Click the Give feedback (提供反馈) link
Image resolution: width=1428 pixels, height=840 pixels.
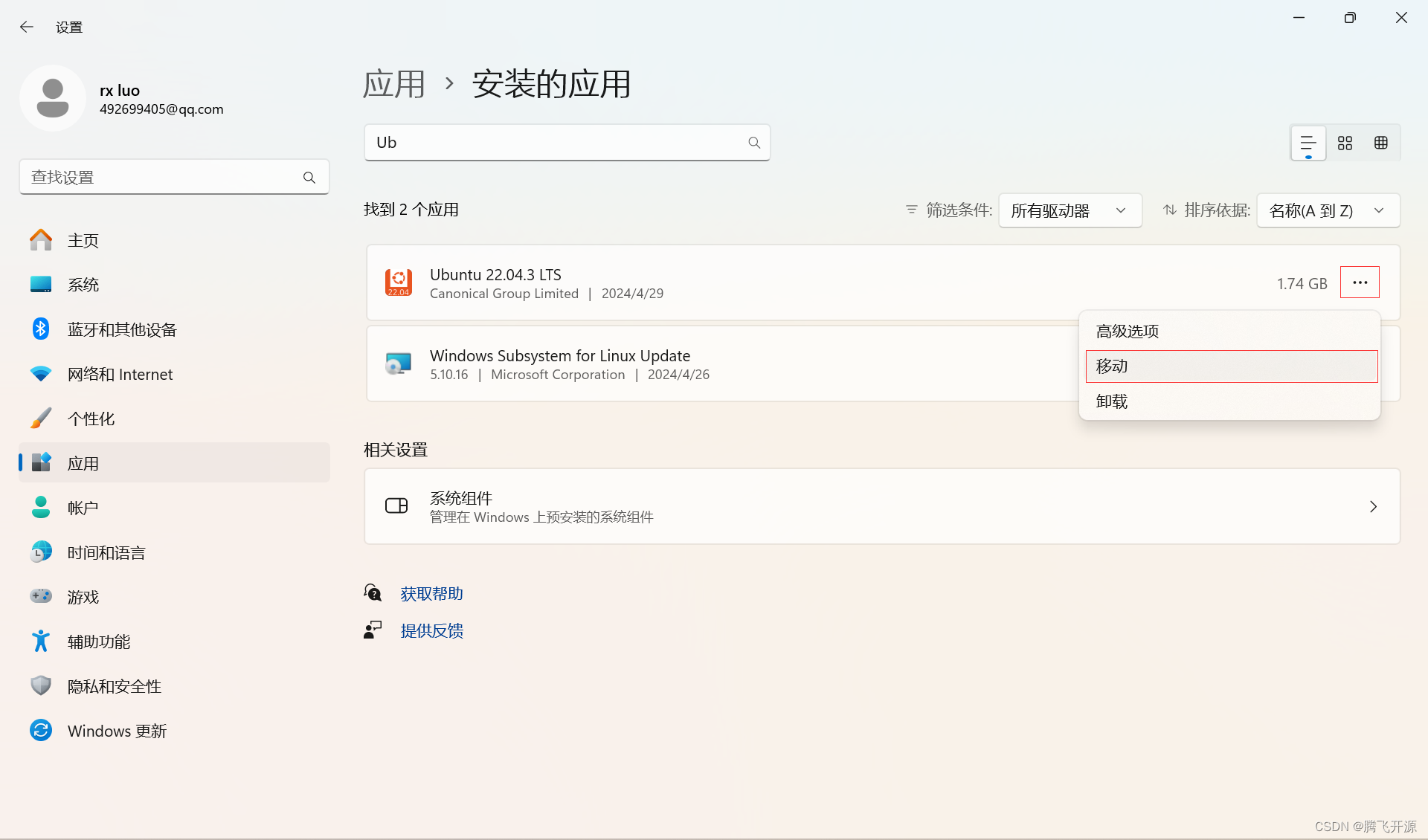click(x=431, y=630)
